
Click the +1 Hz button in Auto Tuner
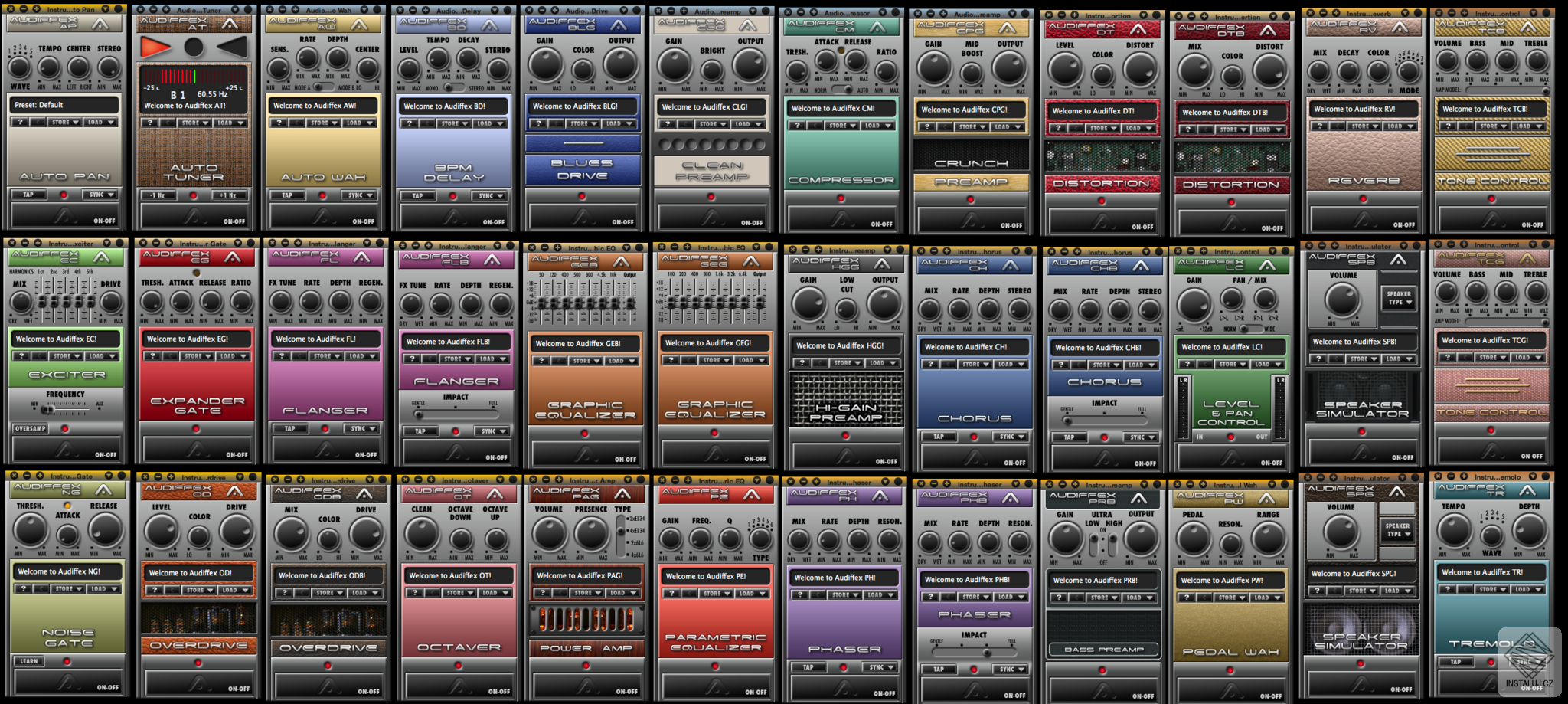230,195
